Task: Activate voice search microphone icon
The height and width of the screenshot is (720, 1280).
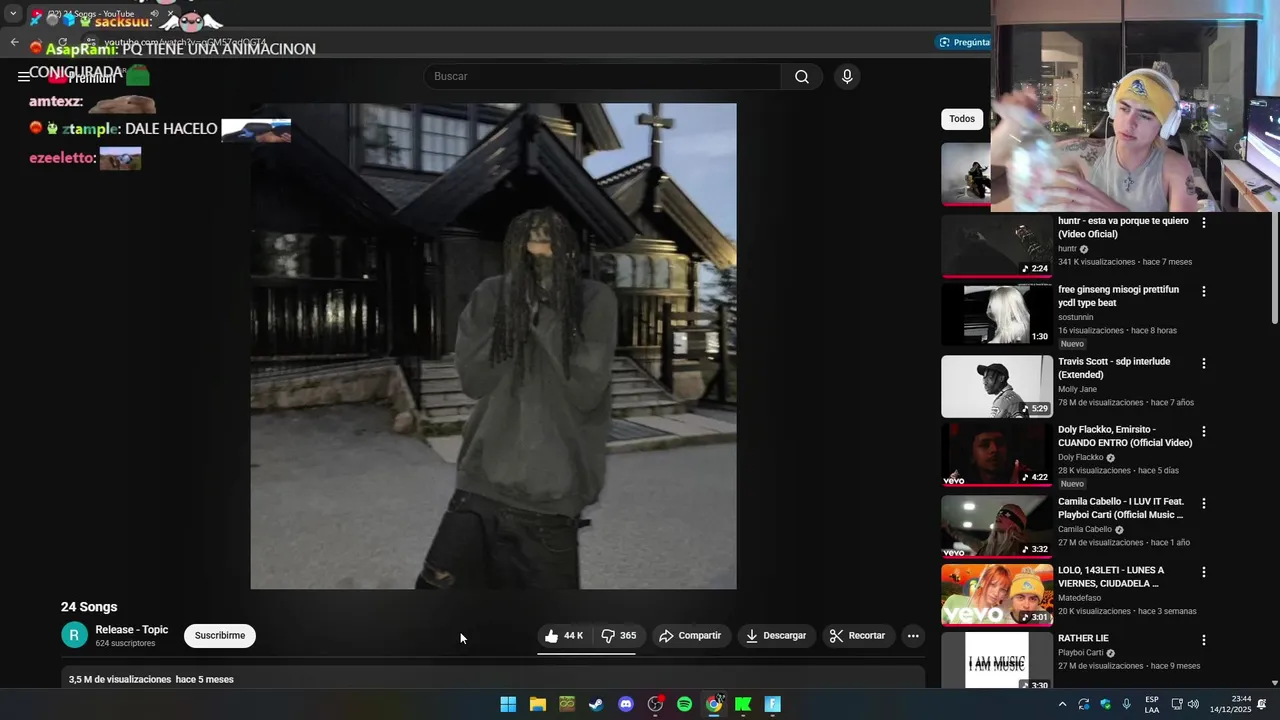Action: [x=847, y=77]
